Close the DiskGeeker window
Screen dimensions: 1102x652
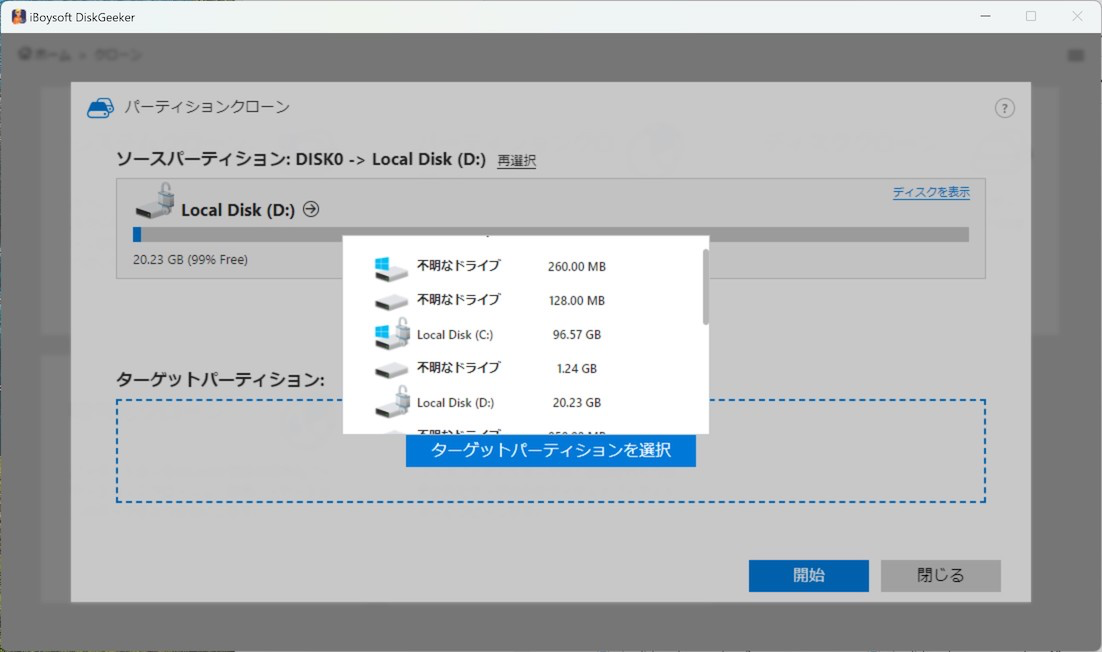(x=1077, y=15)
